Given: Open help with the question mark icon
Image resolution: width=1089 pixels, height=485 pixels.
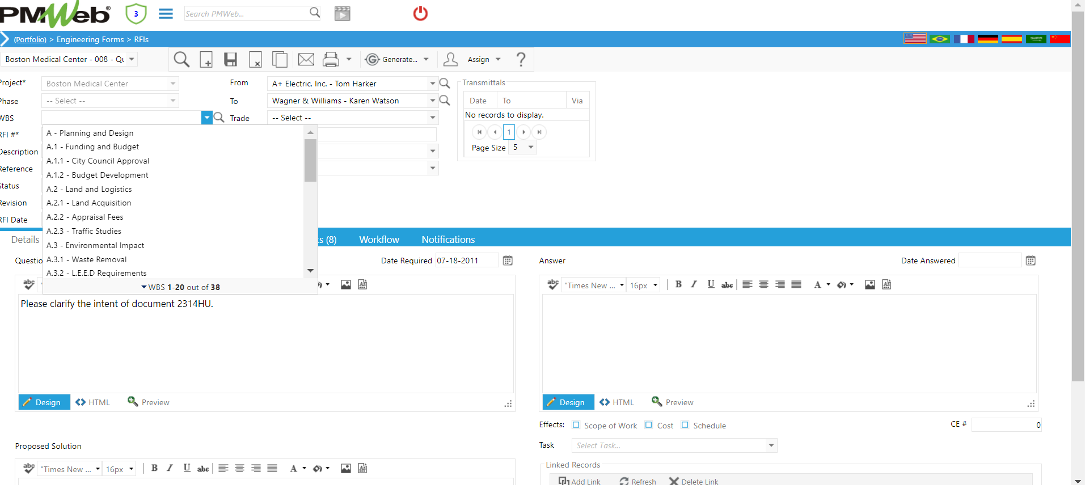Looking at the screenshot, I should point(520,60).
